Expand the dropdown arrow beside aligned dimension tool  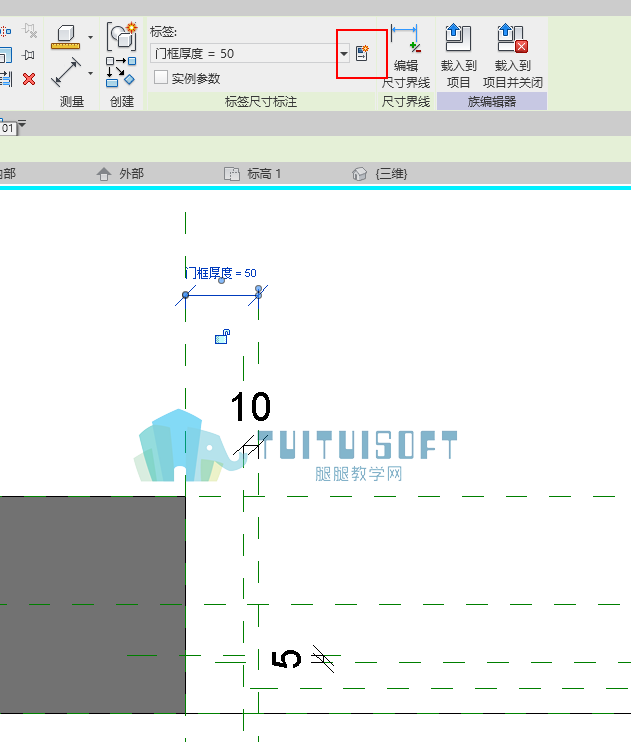tap(90, 73)
